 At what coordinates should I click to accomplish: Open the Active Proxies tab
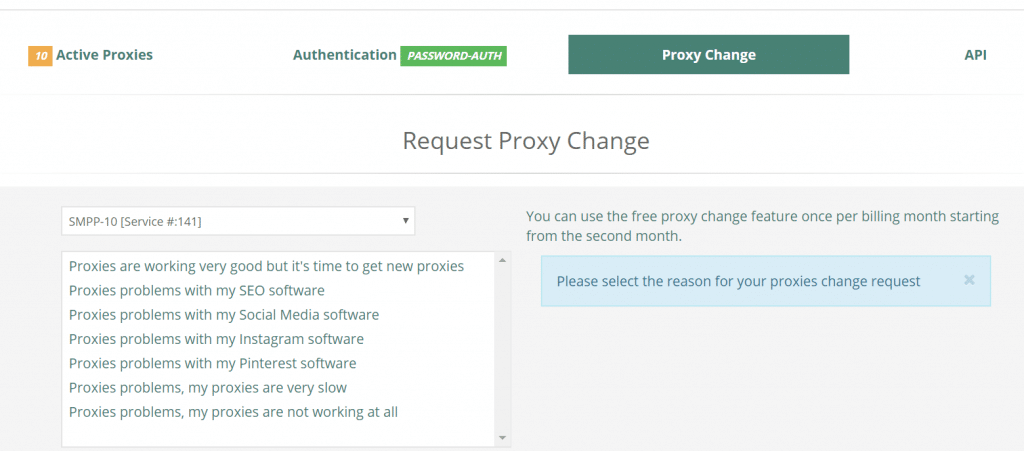[104, 55]
